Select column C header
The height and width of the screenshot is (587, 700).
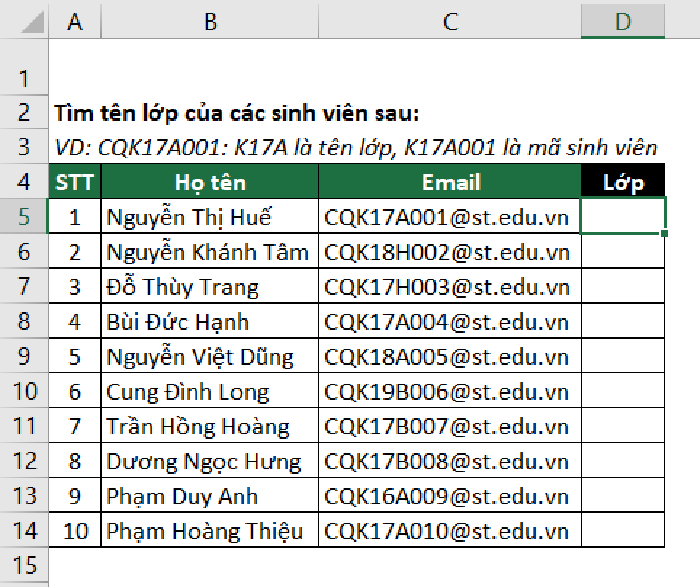(x=450, y=21)
